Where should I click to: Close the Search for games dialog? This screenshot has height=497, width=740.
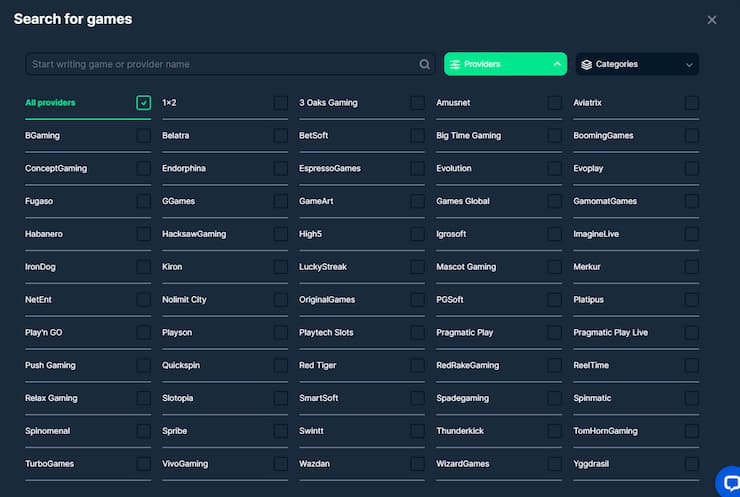712,20
